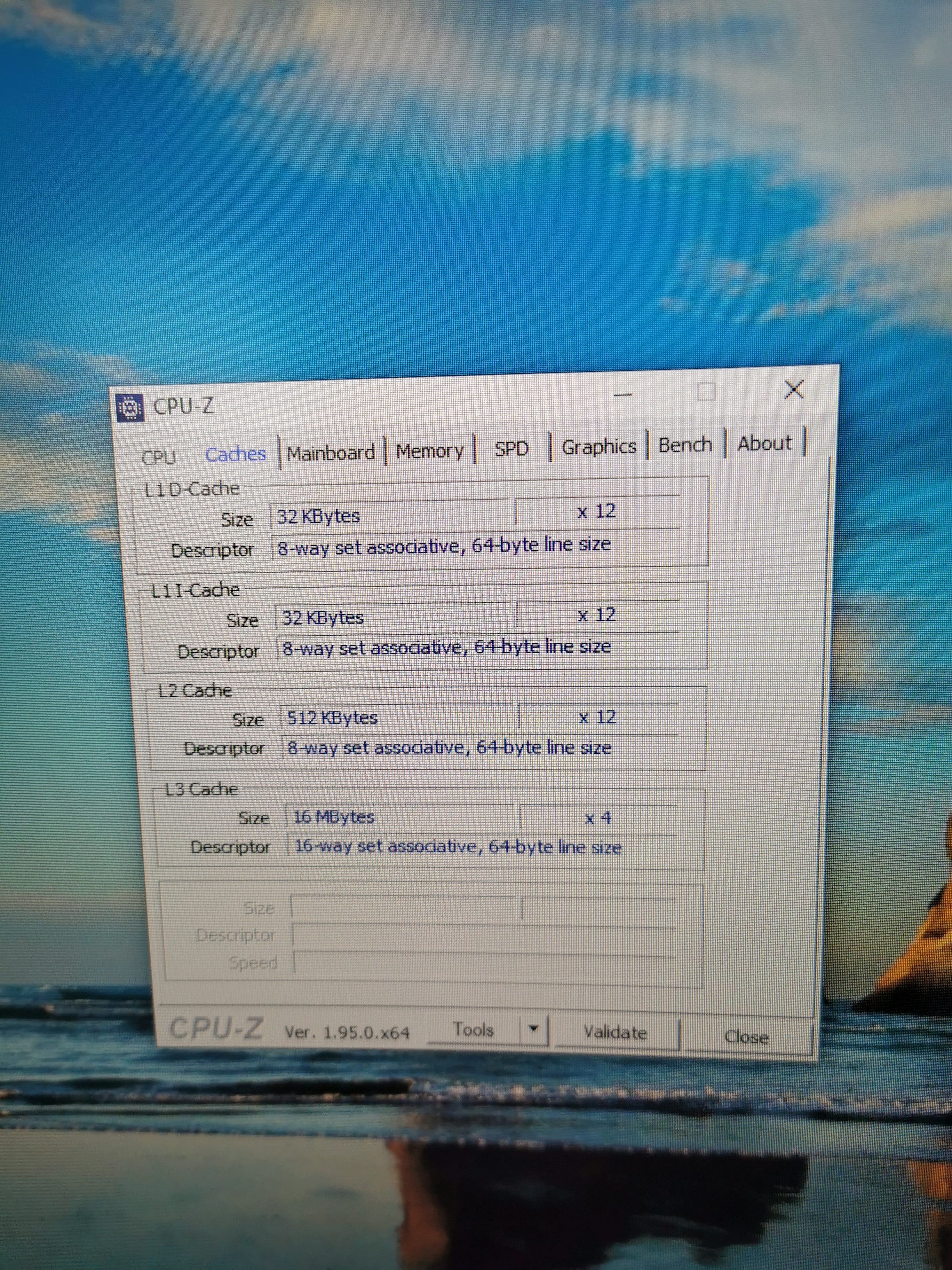Click the Close button at bottom
The width and height of the screenshot is (952, 1270).
click(x=746, y=1037)
